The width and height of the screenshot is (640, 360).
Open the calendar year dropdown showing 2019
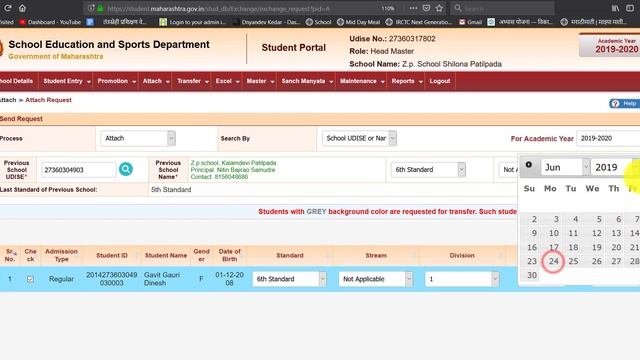615,167
